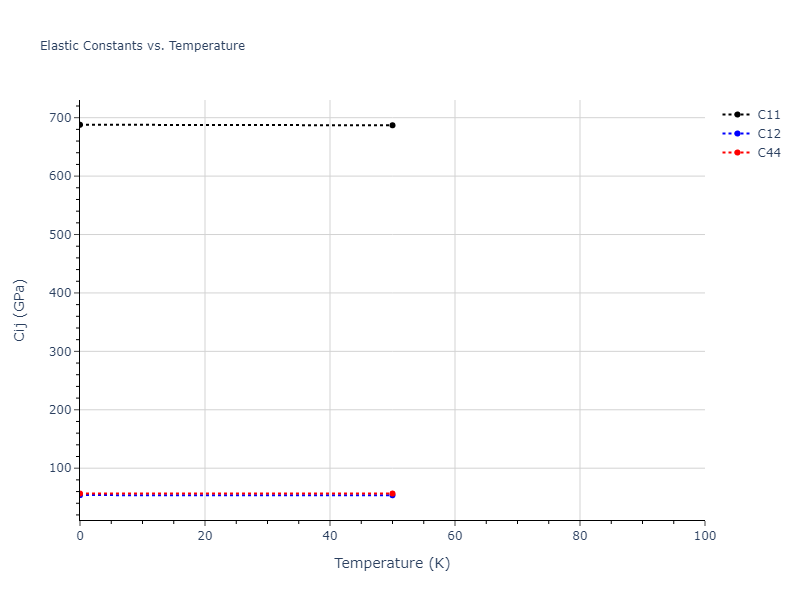The width and height of the screenshot is (800, 600).
Task: Click the x-axis tick label '20'
Action: coord(205,536)
